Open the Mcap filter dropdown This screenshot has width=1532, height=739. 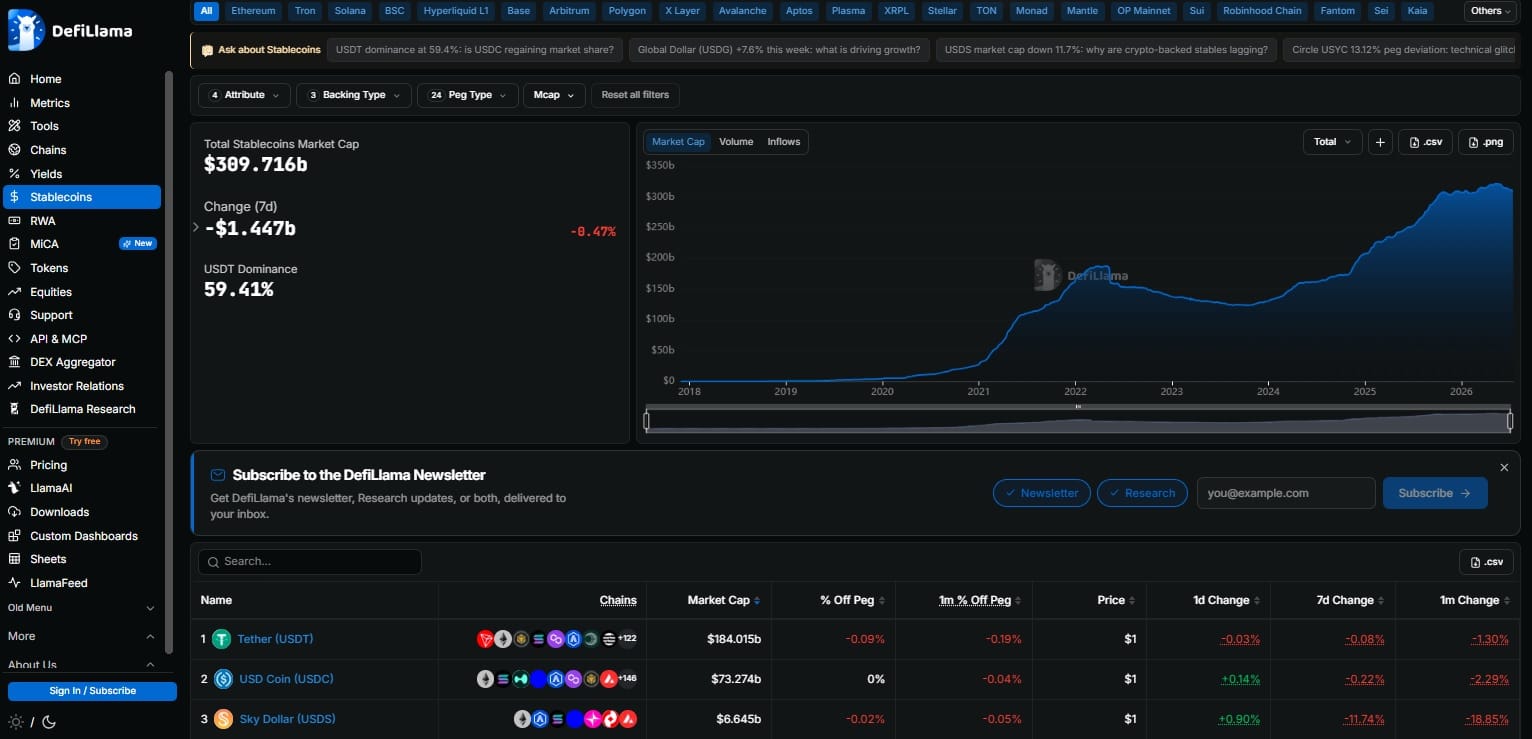pyautogui.click(x=554, y=95)
